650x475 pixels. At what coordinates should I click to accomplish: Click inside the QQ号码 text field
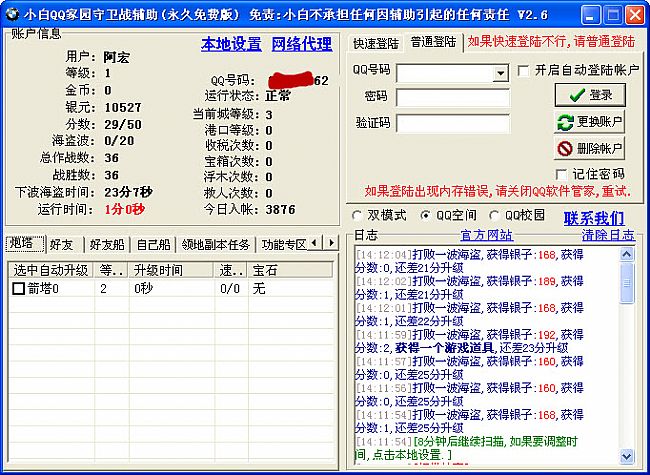pyautogui.click(x=445, y=74)
